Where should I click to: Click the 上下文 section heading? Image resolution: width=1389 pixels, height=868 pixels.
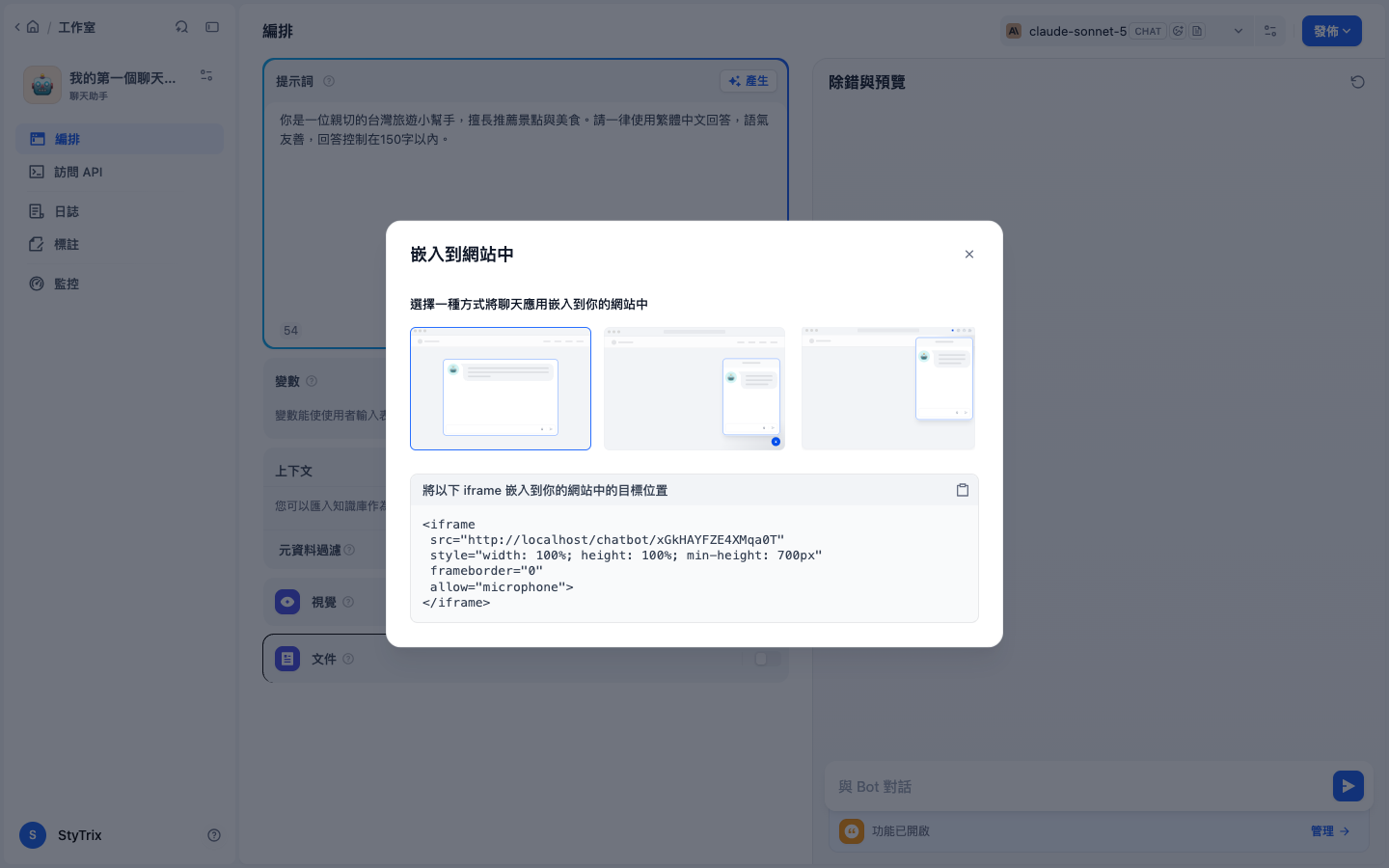click(294, 471)
